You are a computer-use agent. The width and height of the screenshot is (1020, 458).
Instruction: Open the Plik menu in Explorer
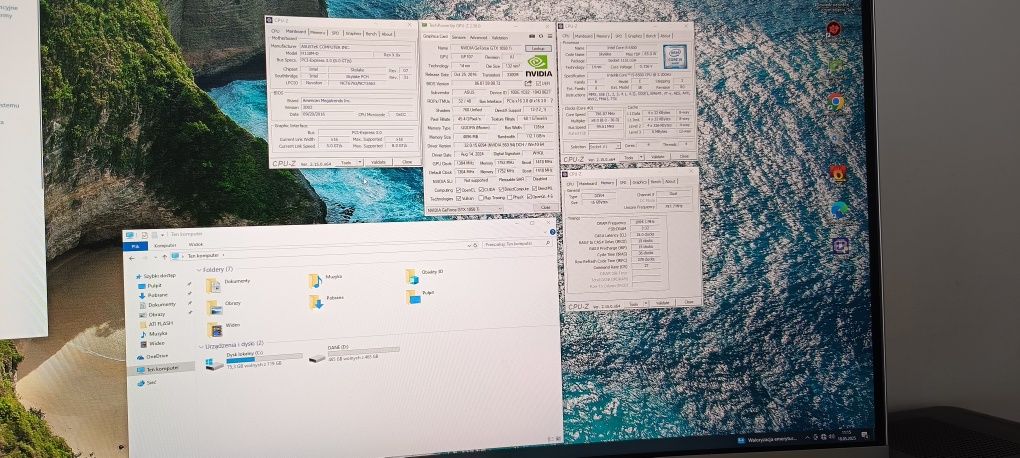click(135, 246)
